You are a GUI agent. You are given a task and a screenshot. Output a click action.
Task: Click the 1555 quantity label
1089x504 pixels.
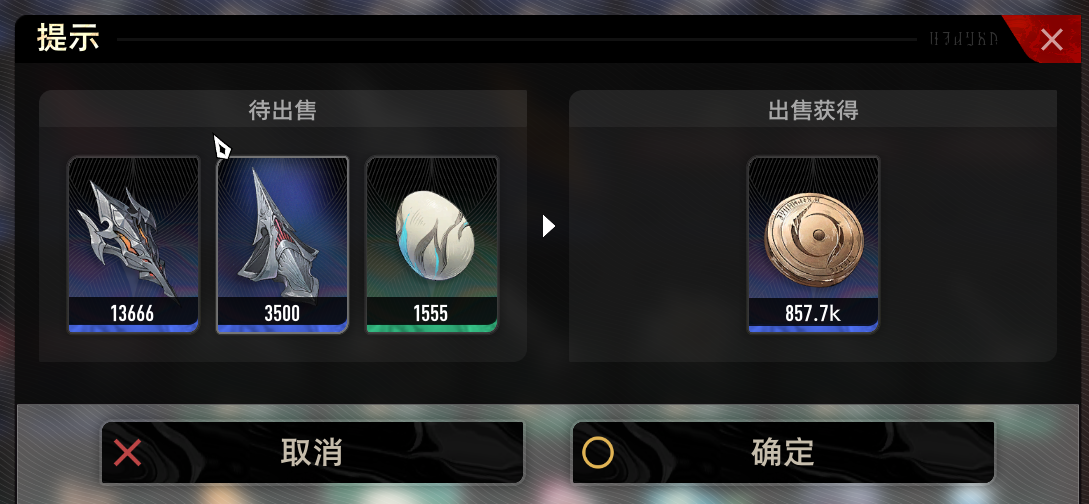(431, 314)
